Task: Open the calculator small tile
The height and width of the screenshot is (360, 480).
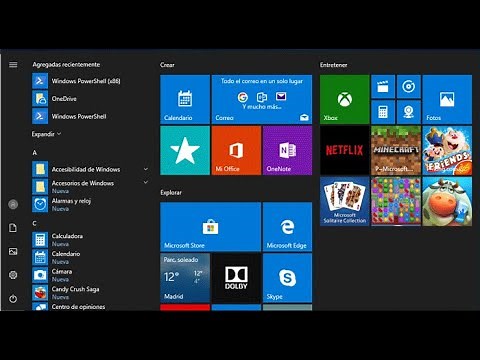Action: 383,112
